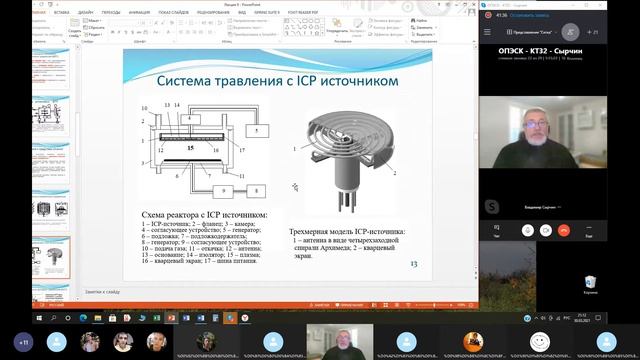Select the circuit-diagram slide thumbnail
This screenshot has width=640, height=360.
pyautogui.click(x=51, y=116)
